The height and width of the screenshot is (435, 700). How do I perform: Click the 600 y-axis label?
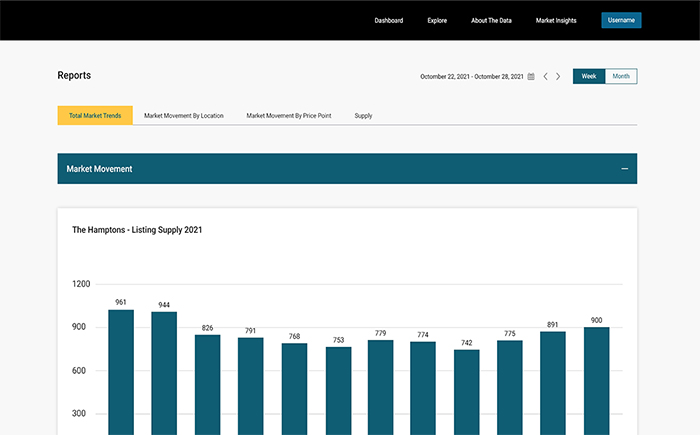(x=79, y=370)
